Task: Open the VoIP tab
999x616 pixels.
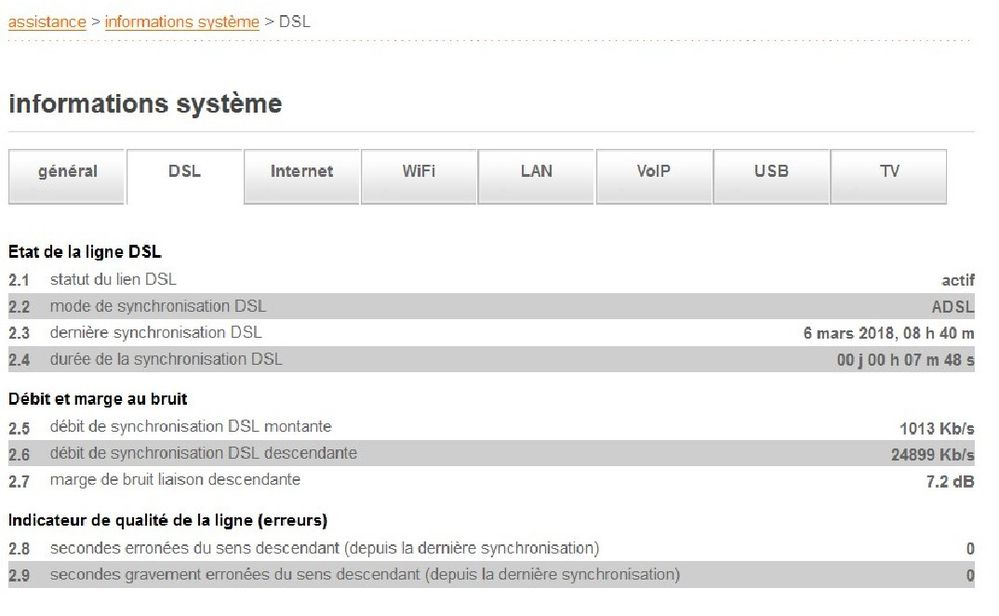Action: 654,172
